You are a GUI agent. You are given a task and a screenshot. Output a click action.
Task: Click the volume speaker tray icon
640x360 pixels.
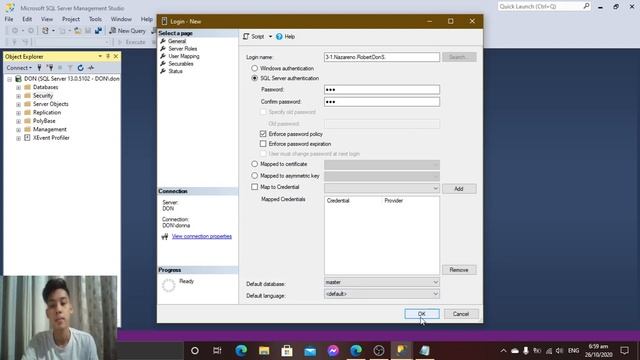[560, 351]
